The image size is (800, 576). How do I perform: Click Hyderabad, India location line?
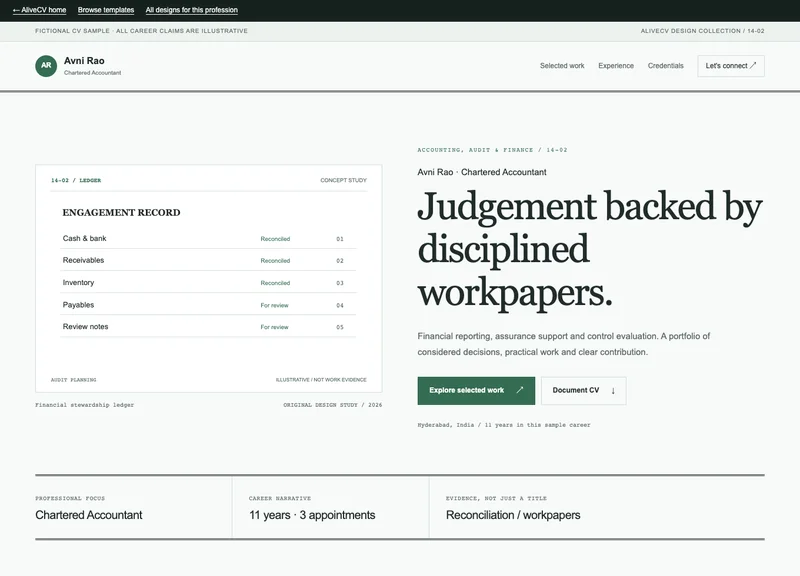[x=504, y=424]
